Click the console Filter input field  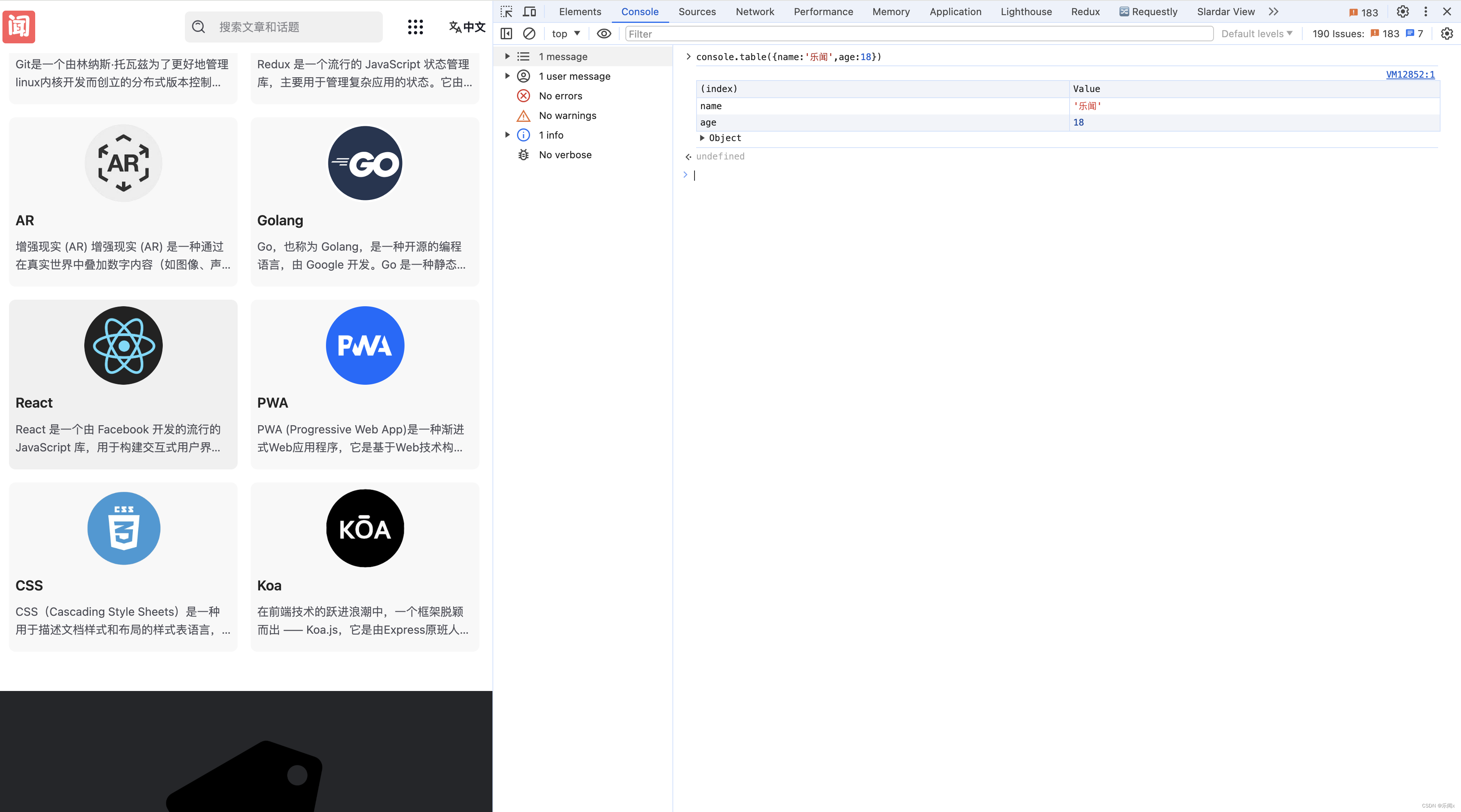[x=919, y=34]
